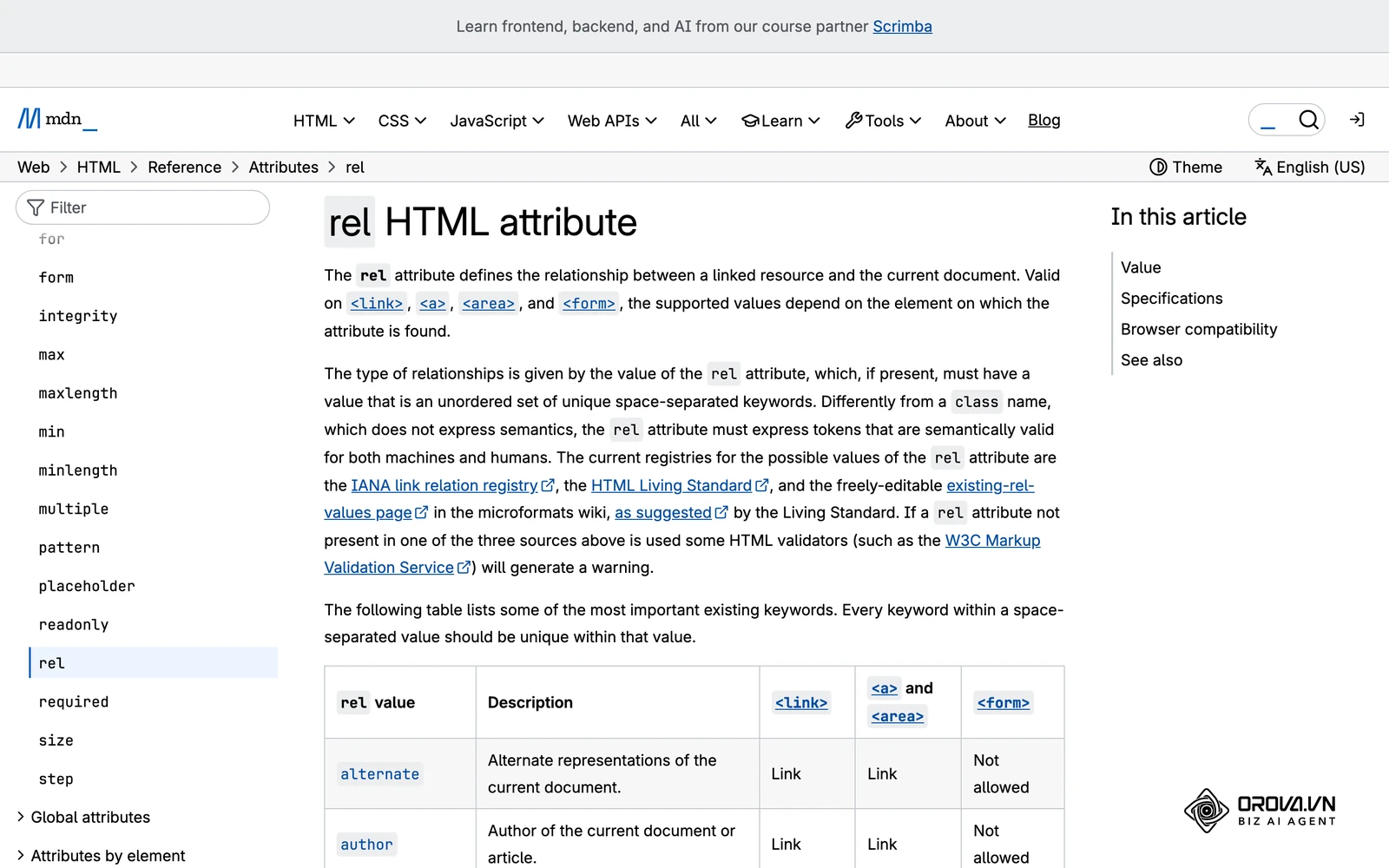Select max attribute in sidebar

click(x=51, y=355)
